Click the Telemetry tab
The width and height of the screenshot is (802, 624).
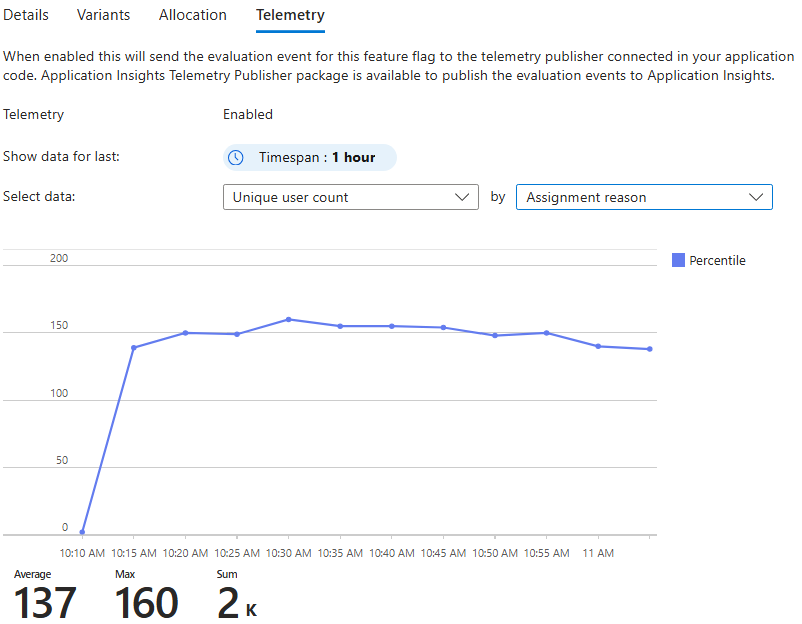click(290, 15)
